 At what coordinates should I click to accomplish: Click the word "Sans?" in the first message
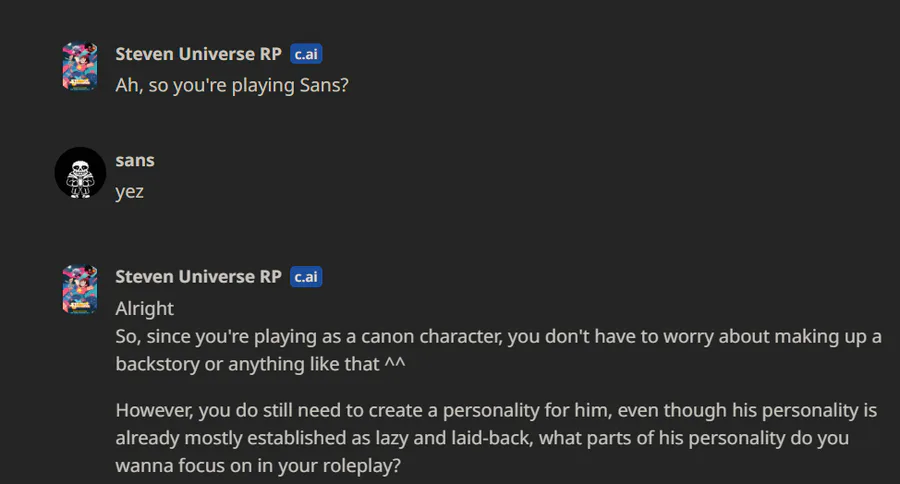(x=323, y=86)
